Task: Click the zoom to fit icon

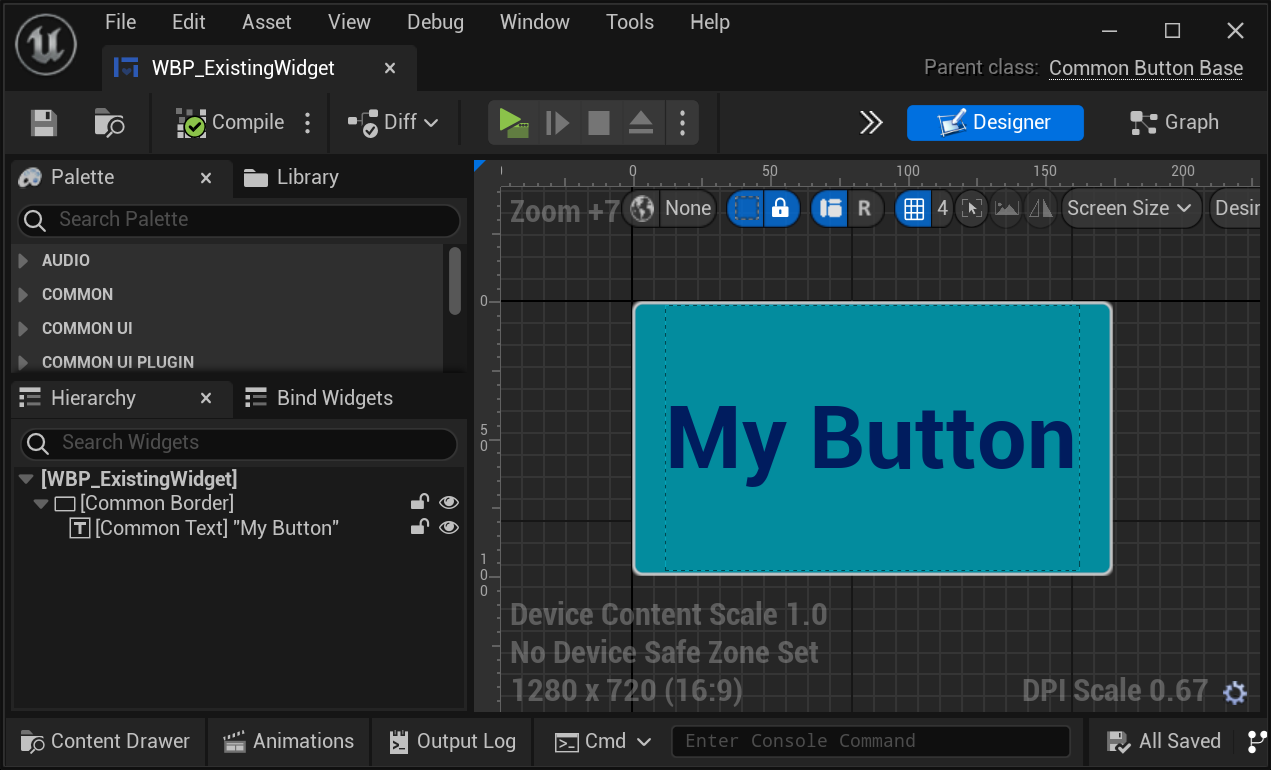Action: point(971,209)
